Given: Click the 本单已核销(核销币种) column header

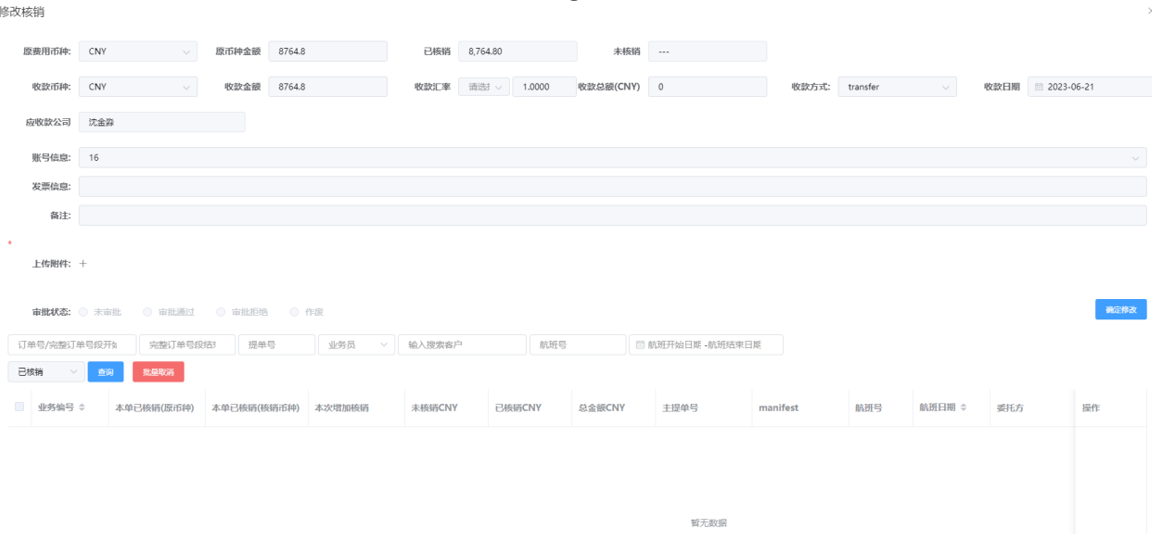Looking at the screenshot, I should pos(256,407).
